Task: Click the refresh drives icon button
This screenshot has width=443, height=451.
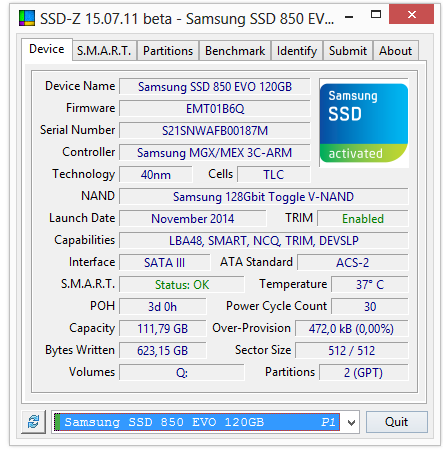Action: pos(33,422)
